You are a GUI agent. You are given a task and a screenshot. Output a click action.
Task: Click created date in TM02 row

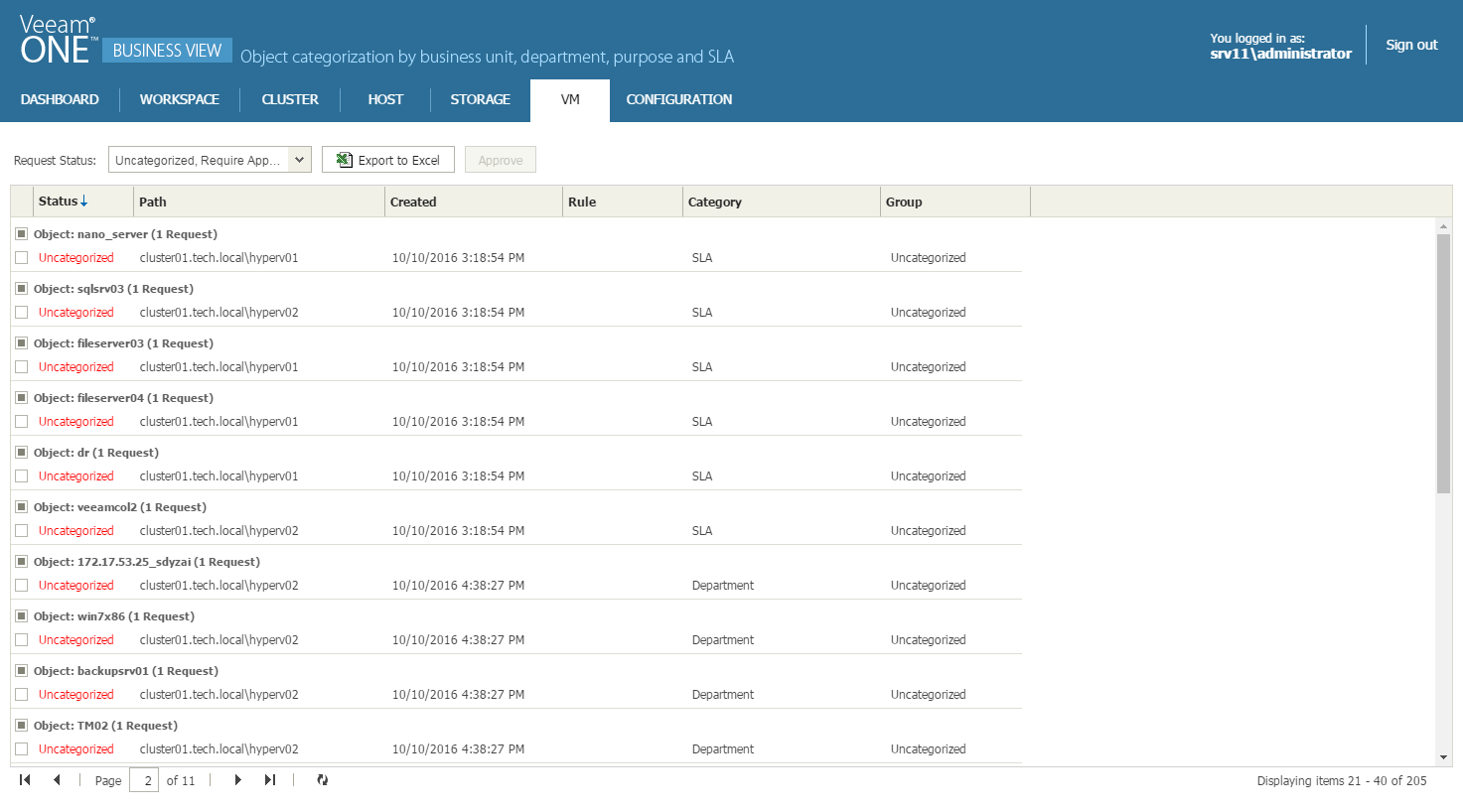click(x=458, y=749)
